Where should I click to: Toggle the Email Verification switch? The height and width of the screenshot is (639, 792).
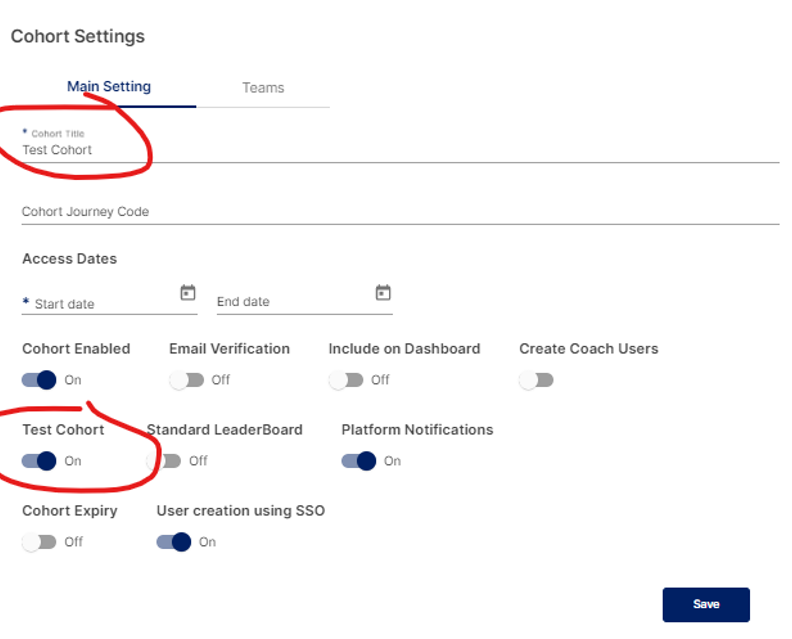186,380
